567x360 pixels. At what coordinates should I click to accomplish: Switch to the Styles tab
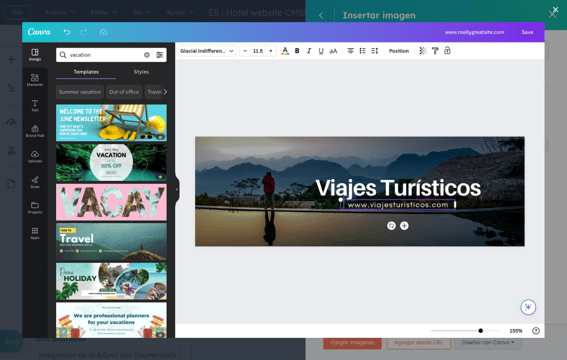141,72
